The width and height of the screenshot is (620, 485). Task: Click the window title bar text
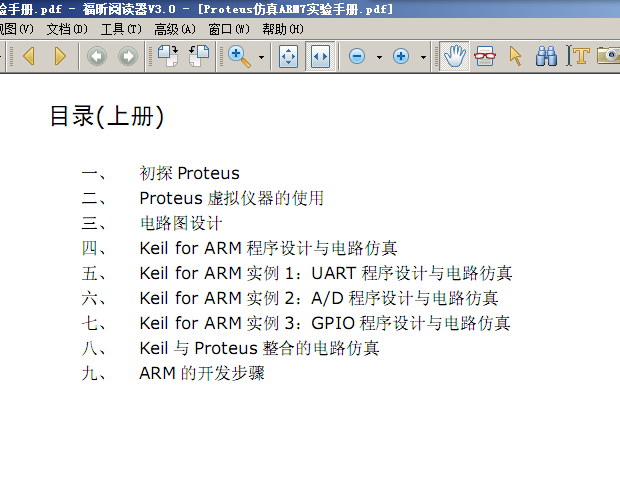click(x=197, y=9)
